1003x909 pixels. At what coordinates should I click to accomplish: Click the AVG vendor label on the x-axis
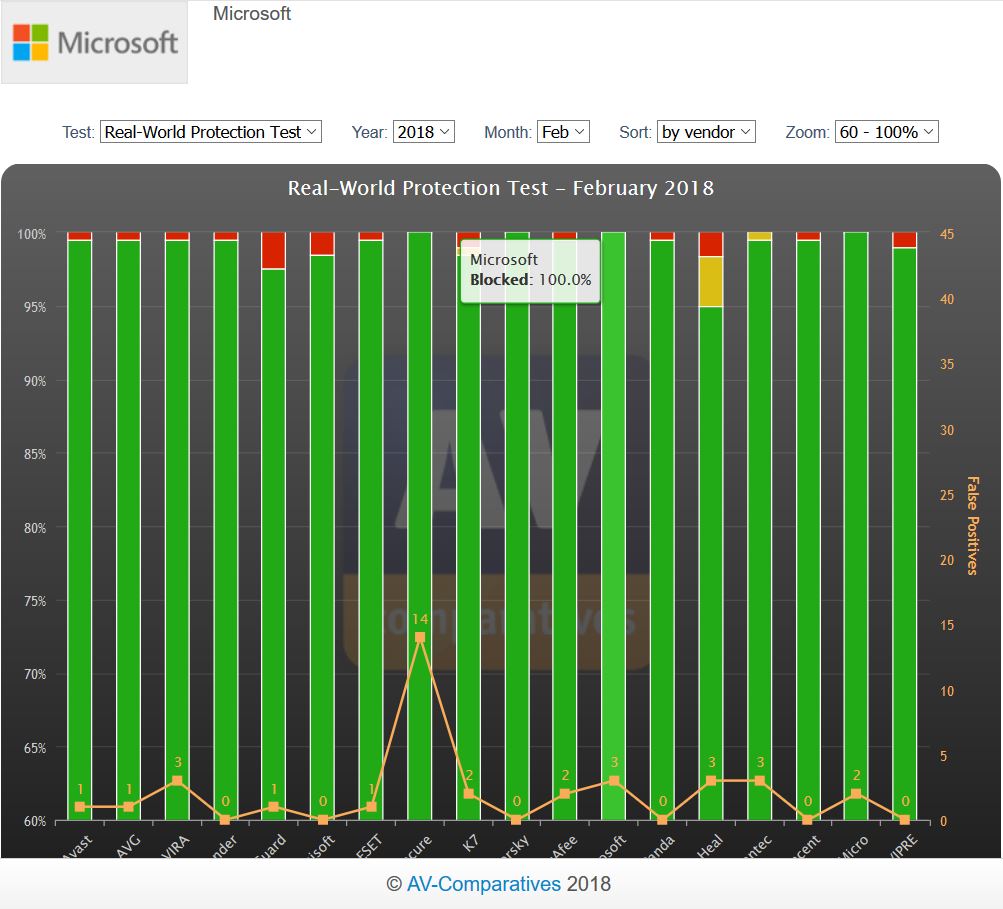pos(128,845)
